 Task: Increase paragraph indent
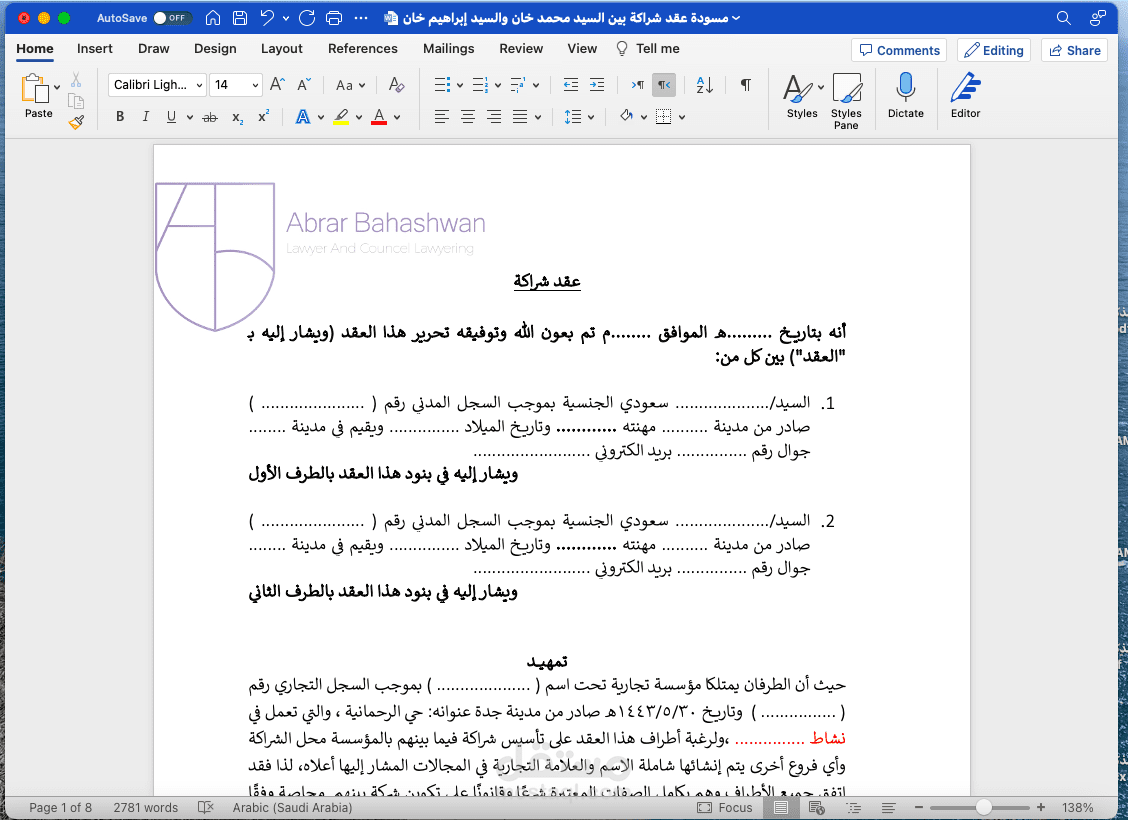point(597,85)
